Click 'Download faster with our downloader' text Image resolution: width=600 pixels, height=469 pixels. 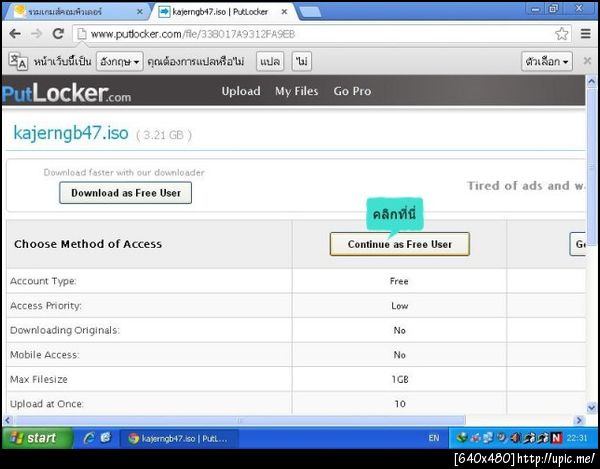point(124,173)
